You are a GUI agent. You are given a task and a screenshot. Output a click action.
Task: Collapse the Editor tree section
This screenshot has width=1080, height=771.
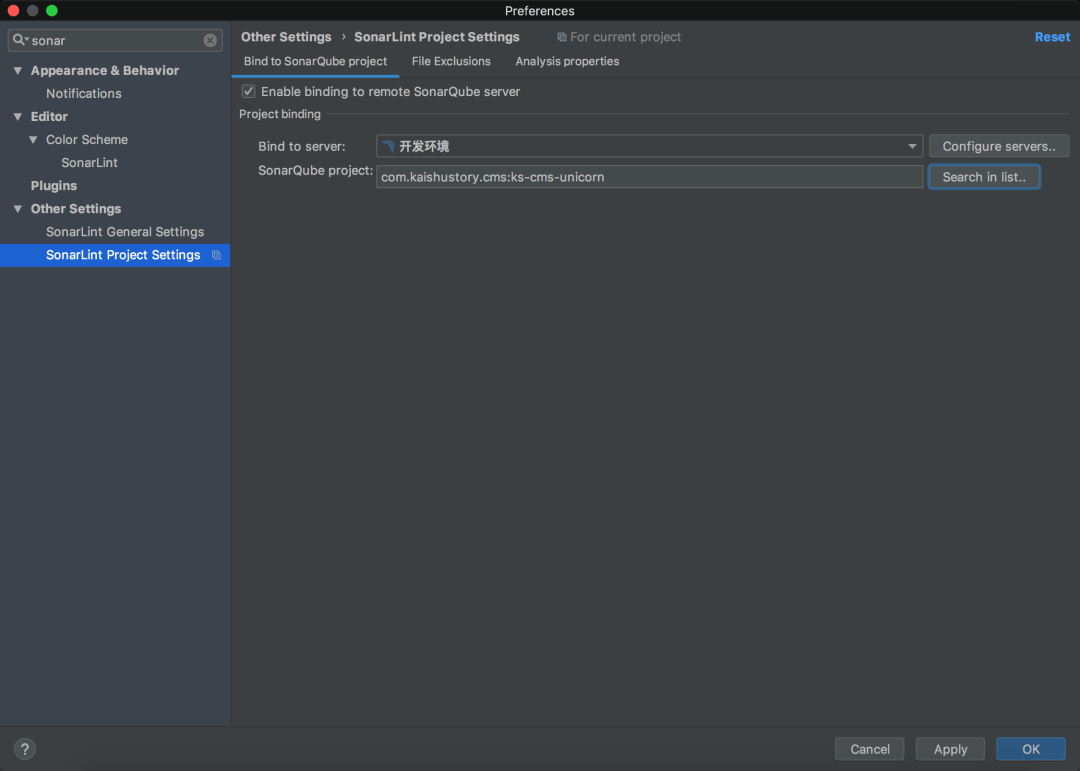tap(18, 116)
